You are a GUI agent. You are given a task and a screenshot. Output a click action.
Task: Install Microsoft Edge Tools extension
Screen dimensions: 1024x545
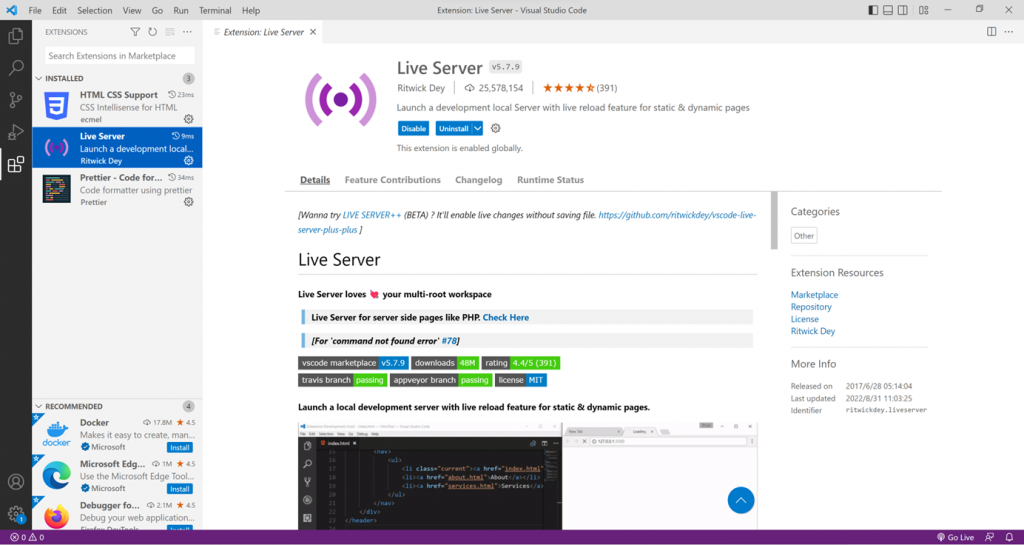pos(180,489)
